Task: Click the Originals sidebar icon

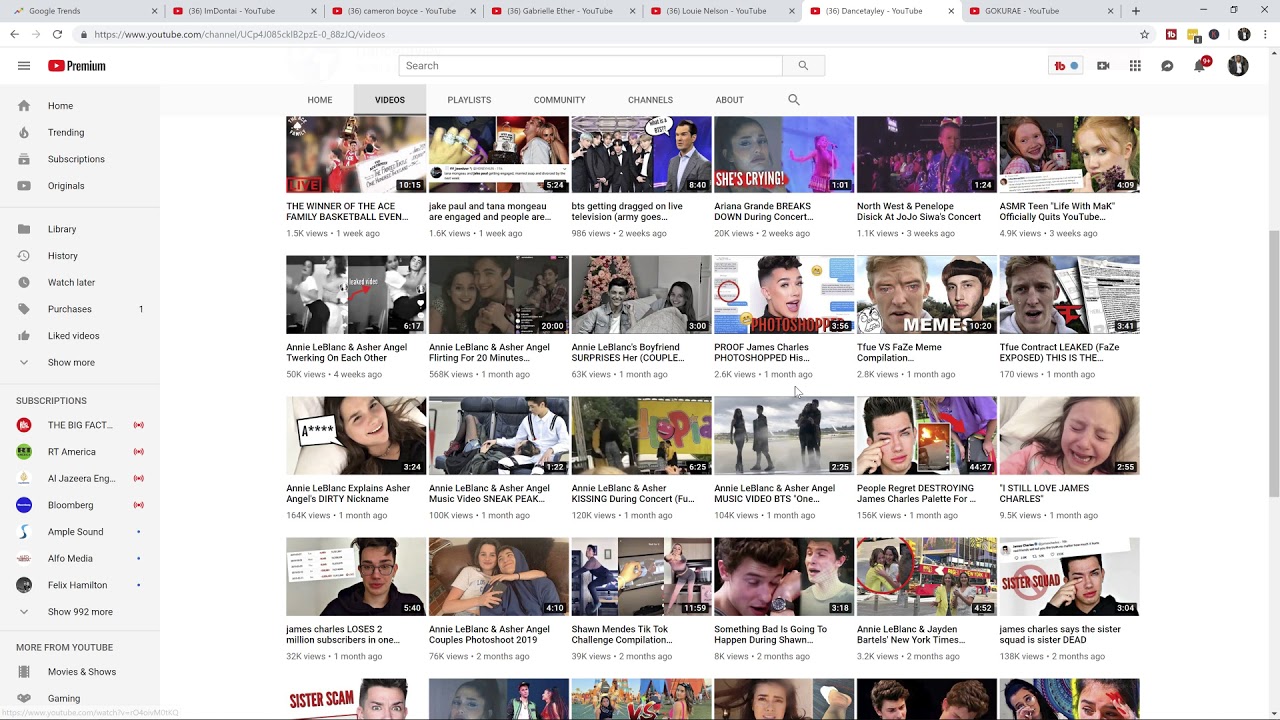Action: 24,186
